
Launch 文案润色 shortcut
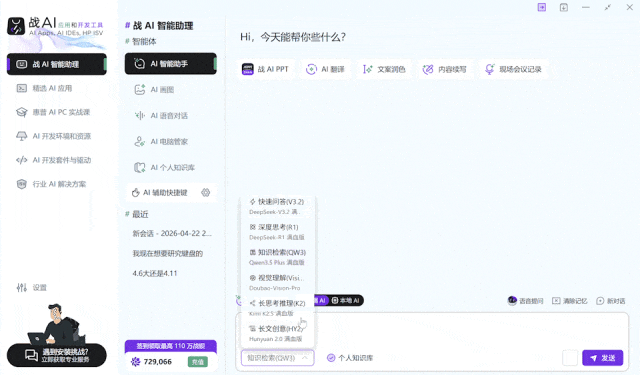click(x=384, y=69)
